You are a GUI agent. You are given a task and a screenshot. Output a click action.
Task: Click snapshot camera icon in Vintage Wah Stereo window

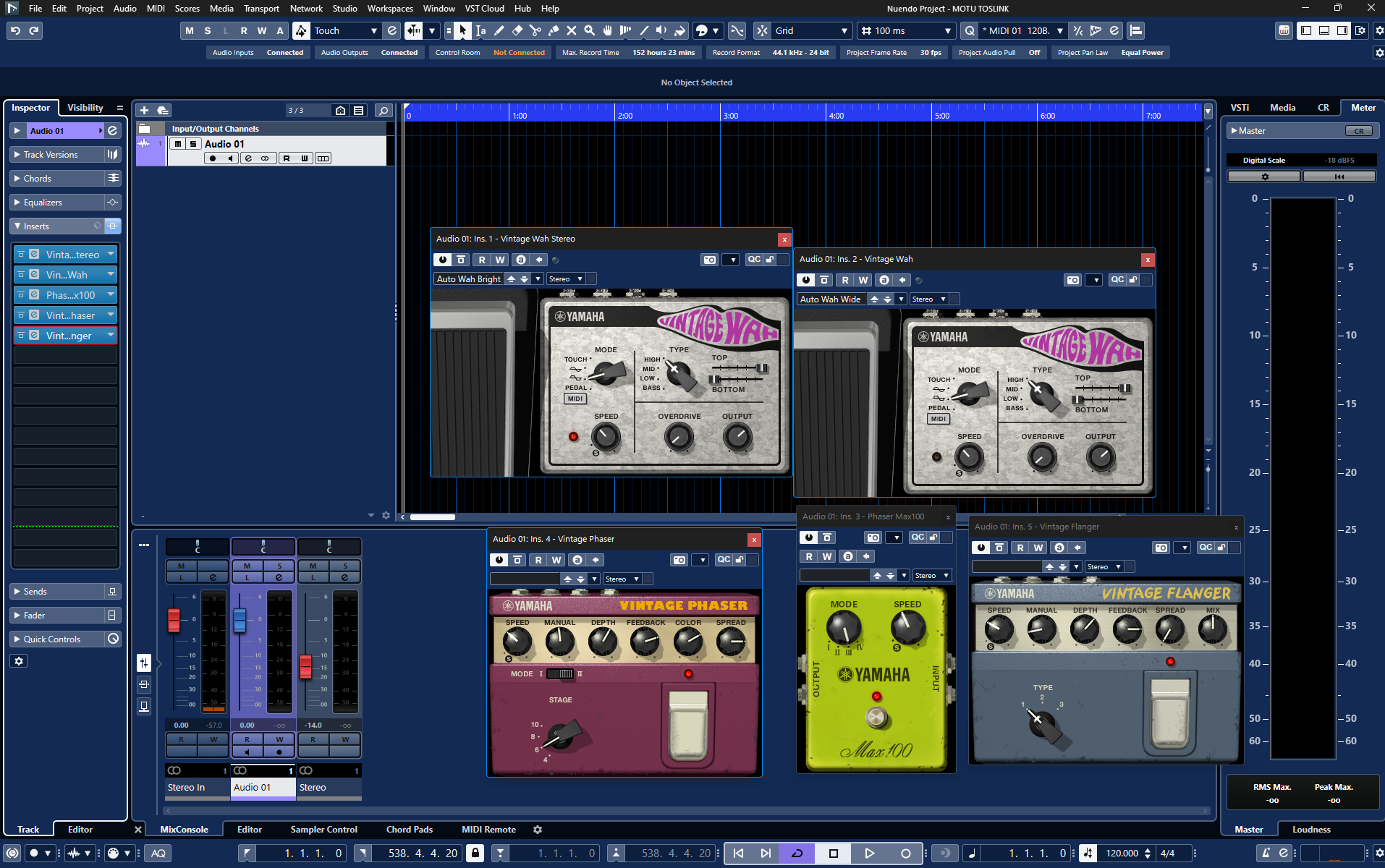[710, 260]
